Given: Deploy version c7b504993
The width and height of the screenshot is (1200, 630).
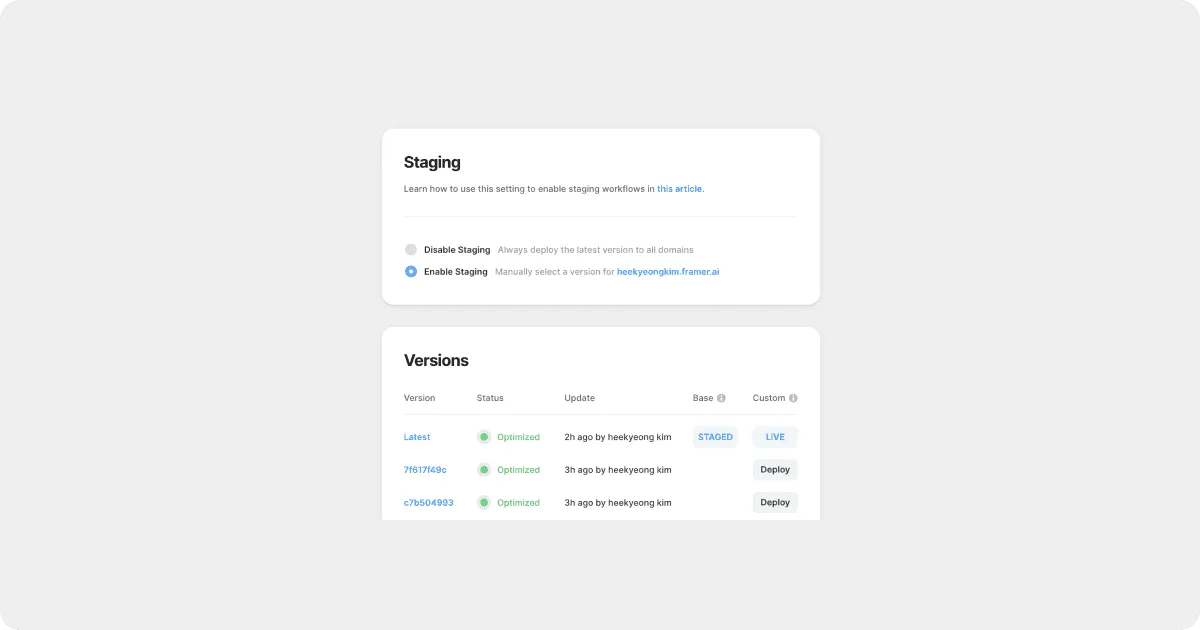Looking at the screenshot, I should click(x=775, y=503).
